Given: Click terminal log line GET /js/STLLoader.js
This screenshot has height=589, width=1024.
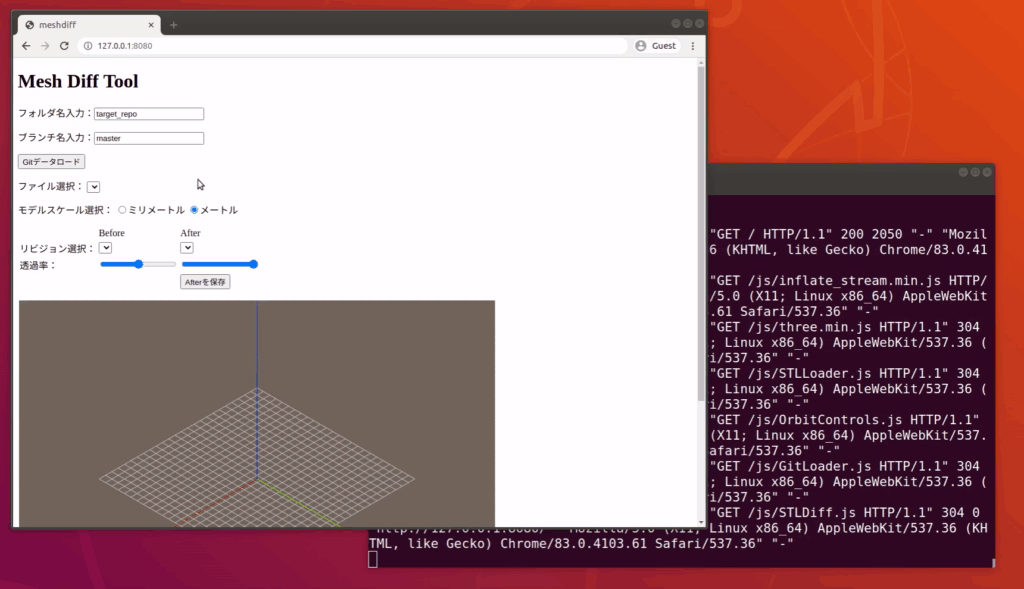Looking at the screenshot, I should tap(845, 374).
